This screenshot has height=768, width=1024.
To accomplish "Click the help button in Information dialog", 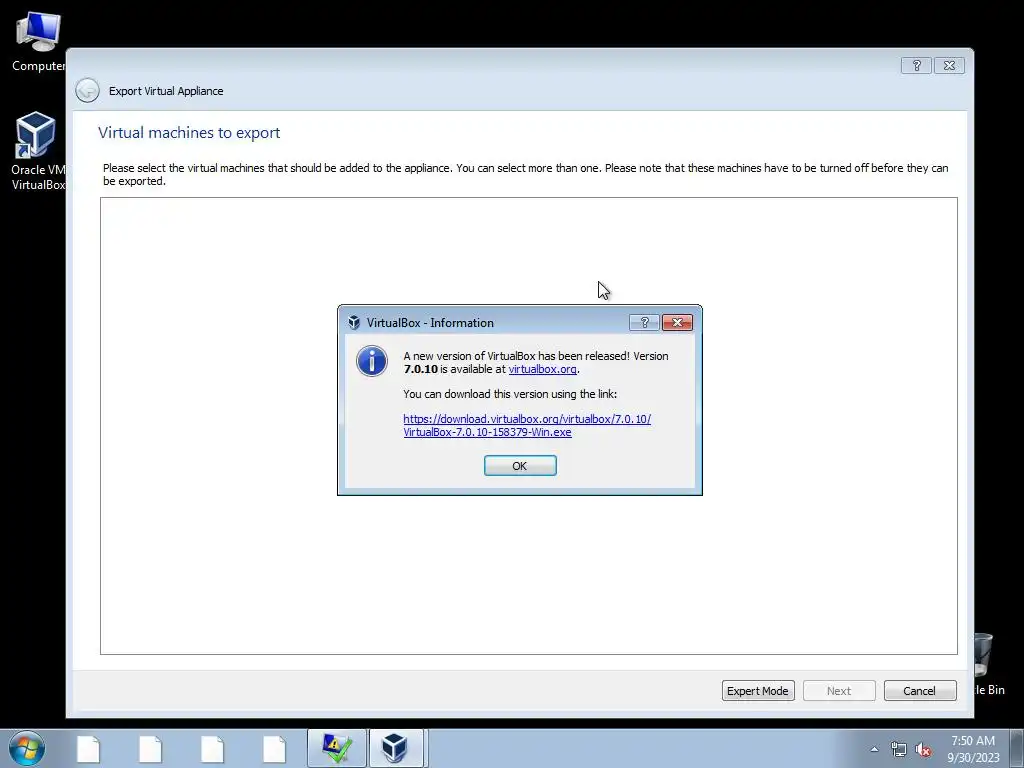I will coord(644,323).
